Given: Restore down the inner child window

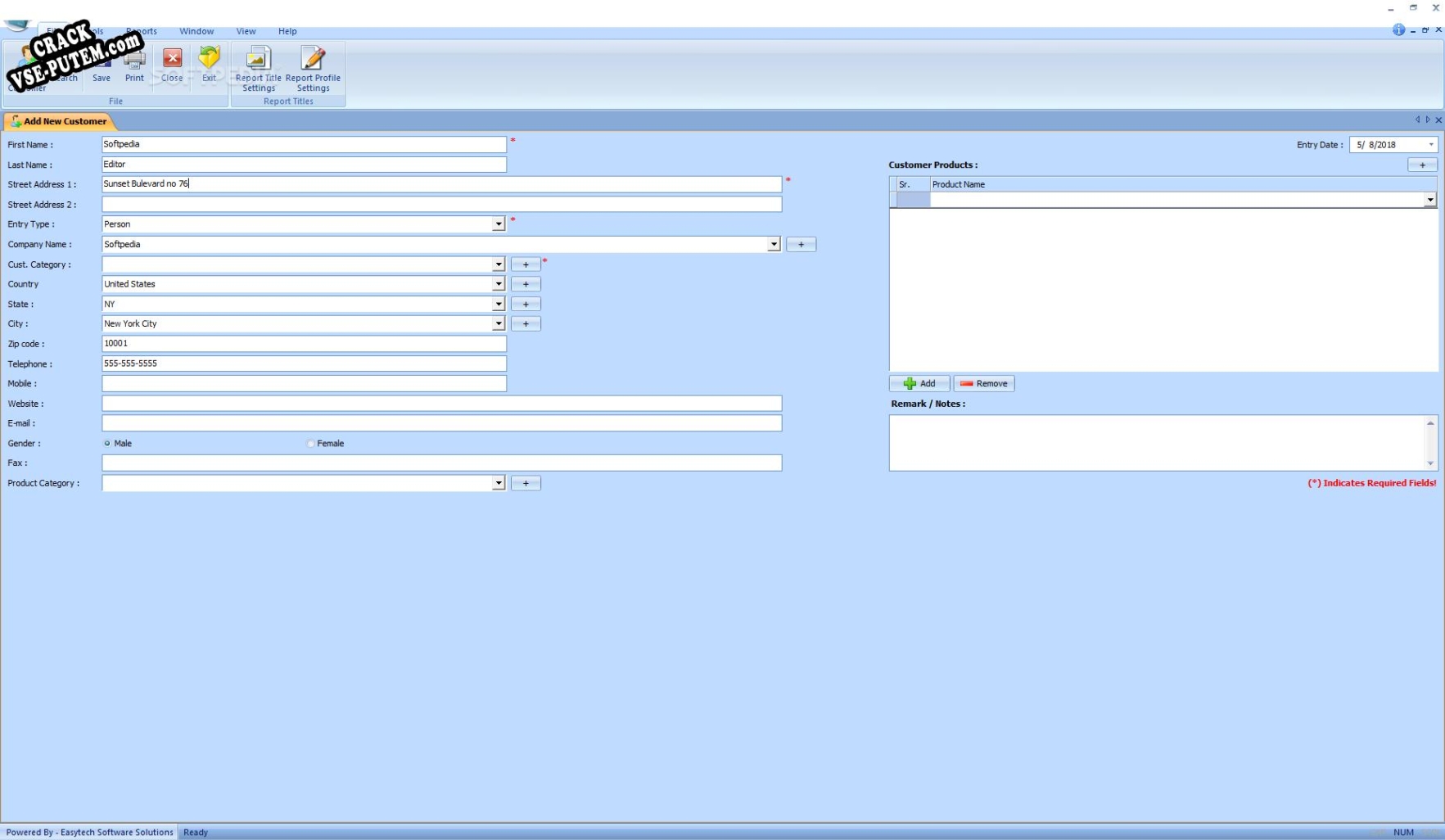Looking at the screenshot, I should [x=1425, y=30].
